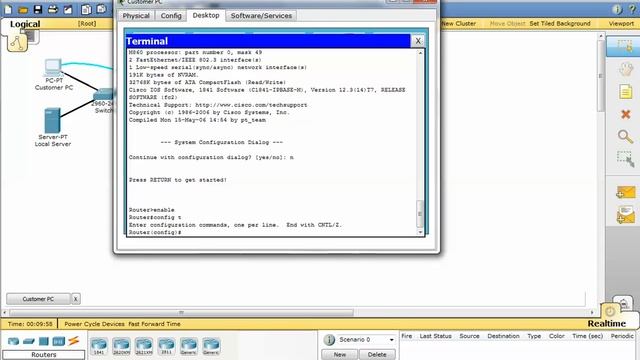Click the Print icon in the toolbar
The image size is (640, 360).
[x=53, y=9]
